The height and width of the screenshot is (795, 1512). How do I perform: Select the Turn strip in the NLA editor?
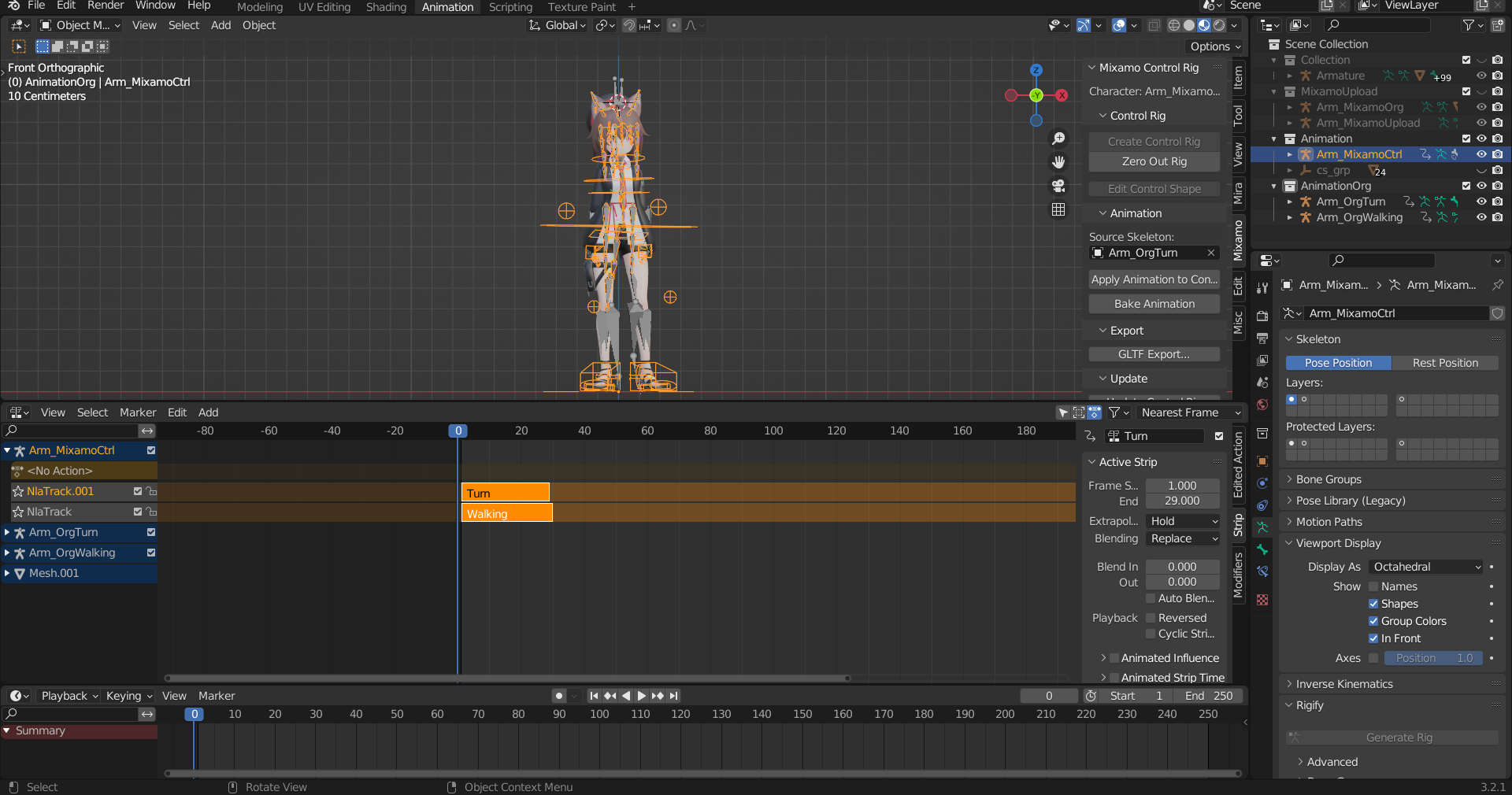click(x=504, y=492)
